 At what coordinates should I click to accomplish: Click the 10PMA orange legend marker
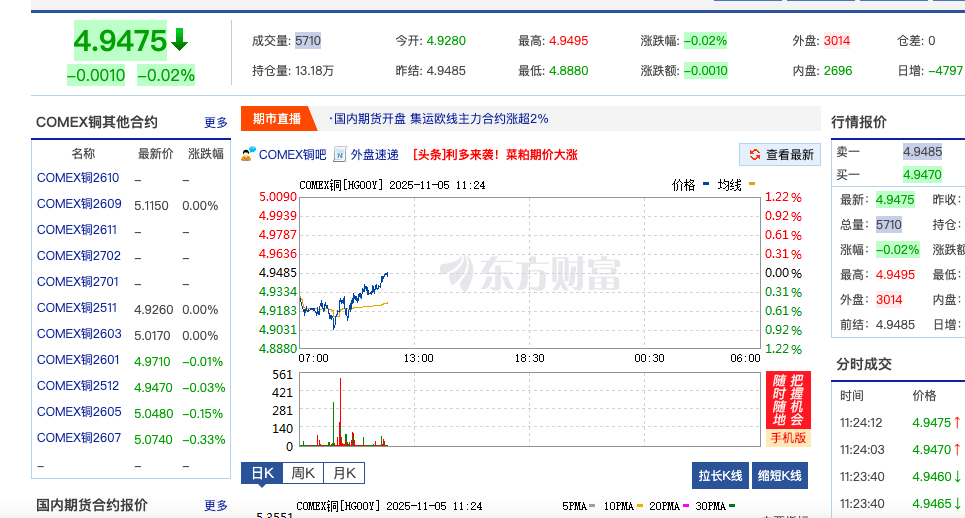[x=639, y=506]
